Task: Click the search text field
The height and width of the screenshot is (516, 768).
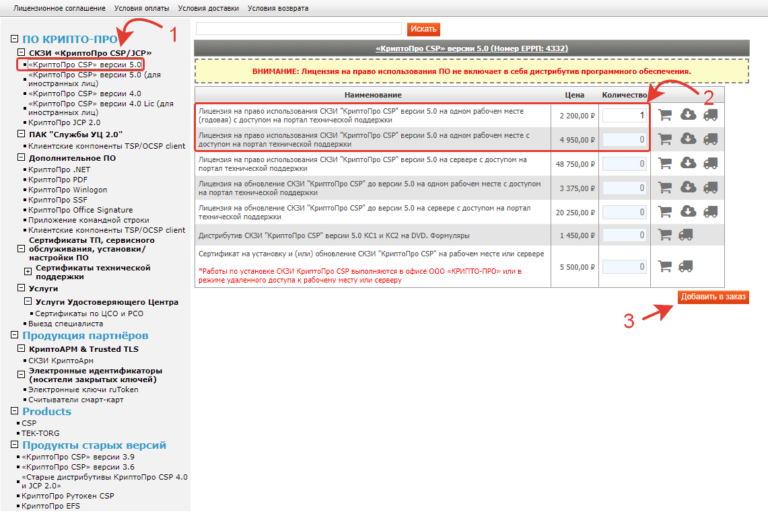Action: (299, 29)
